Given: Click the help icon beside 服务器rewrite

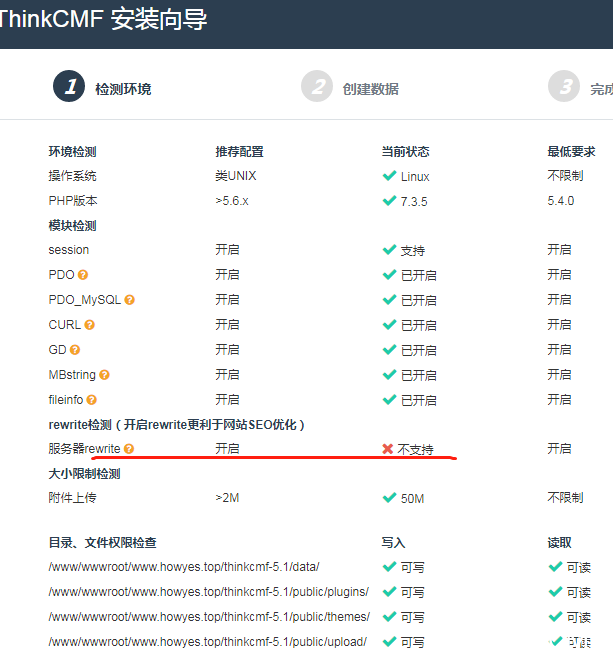Looking at the screenshot, I should pyautogui.click(x=129, y=450).
